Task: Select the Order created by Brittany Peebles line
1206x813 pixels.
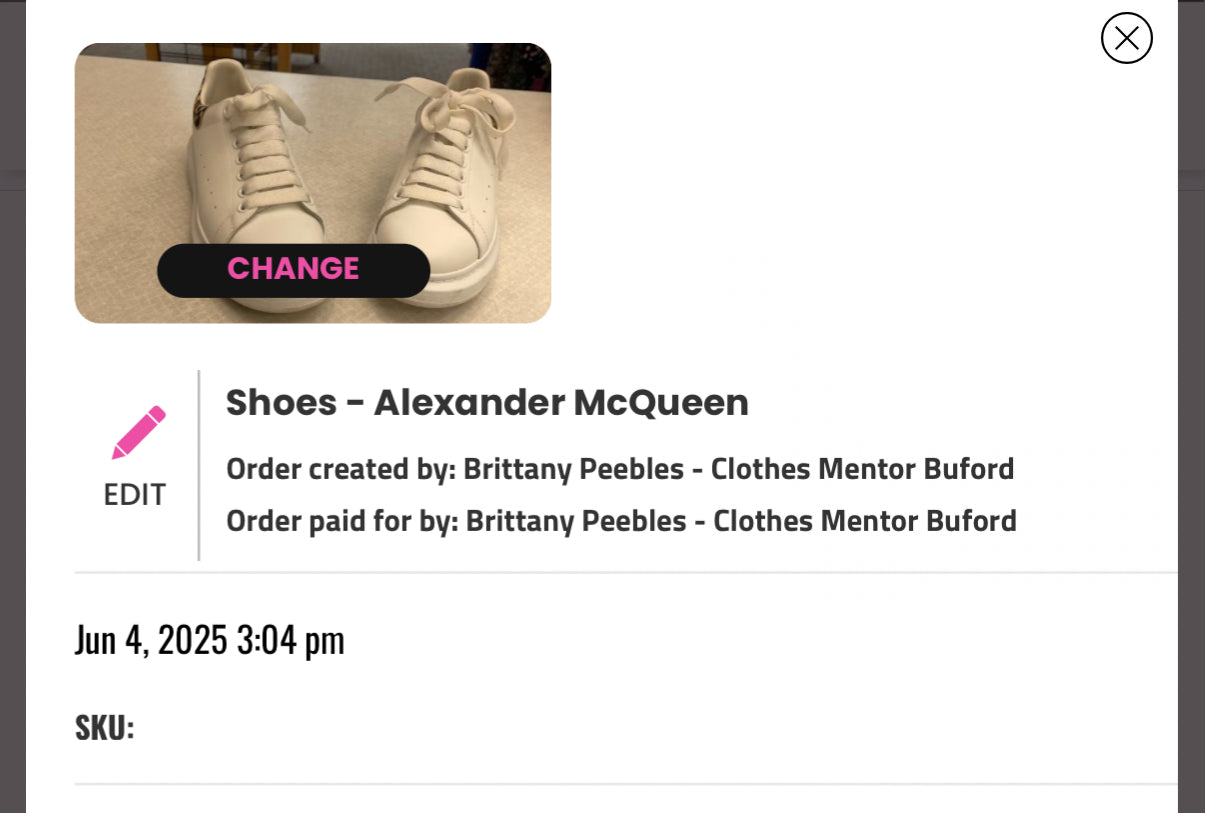Action: point(620,468)
